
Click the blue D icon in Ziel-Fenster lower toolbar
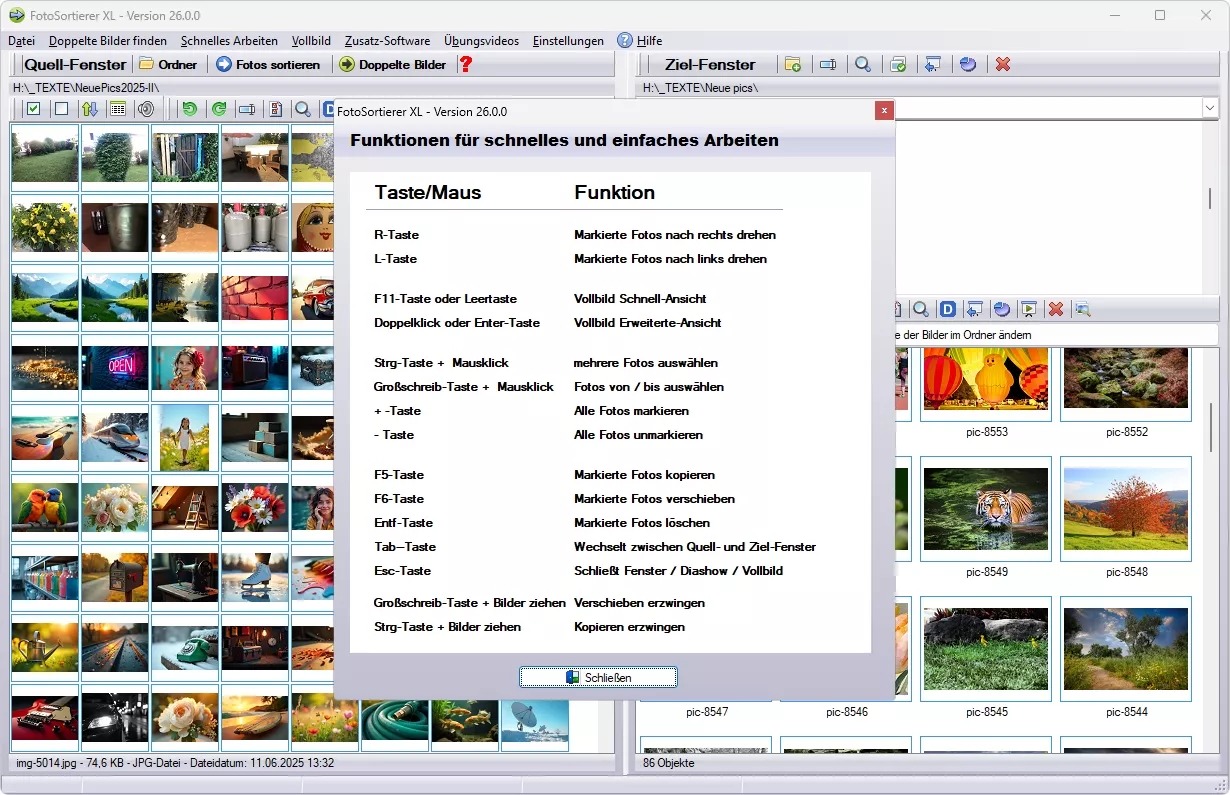(x=948, y=309)
